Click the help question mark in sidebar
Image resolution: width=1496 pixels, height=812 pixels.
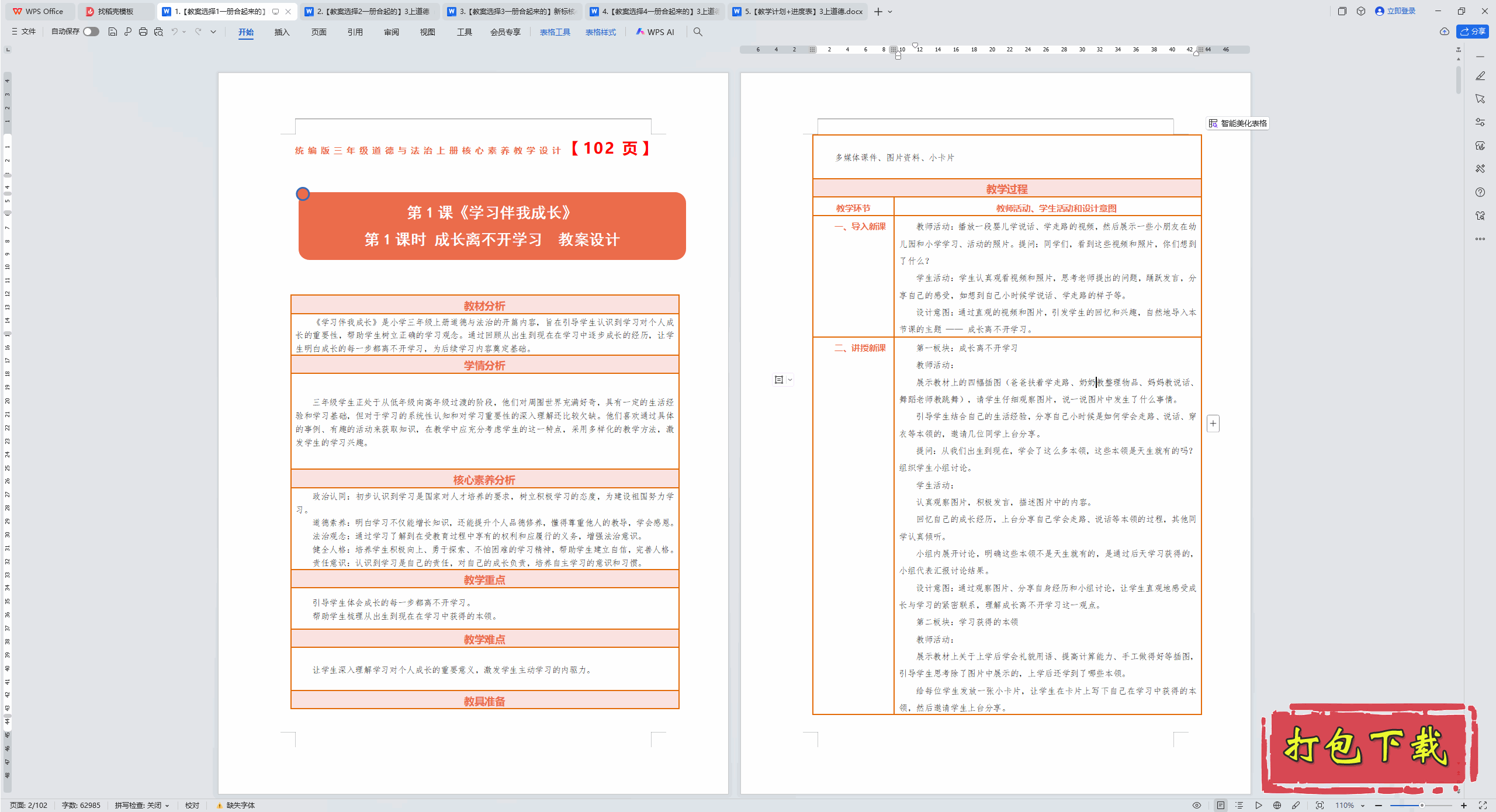point(1480,192)
